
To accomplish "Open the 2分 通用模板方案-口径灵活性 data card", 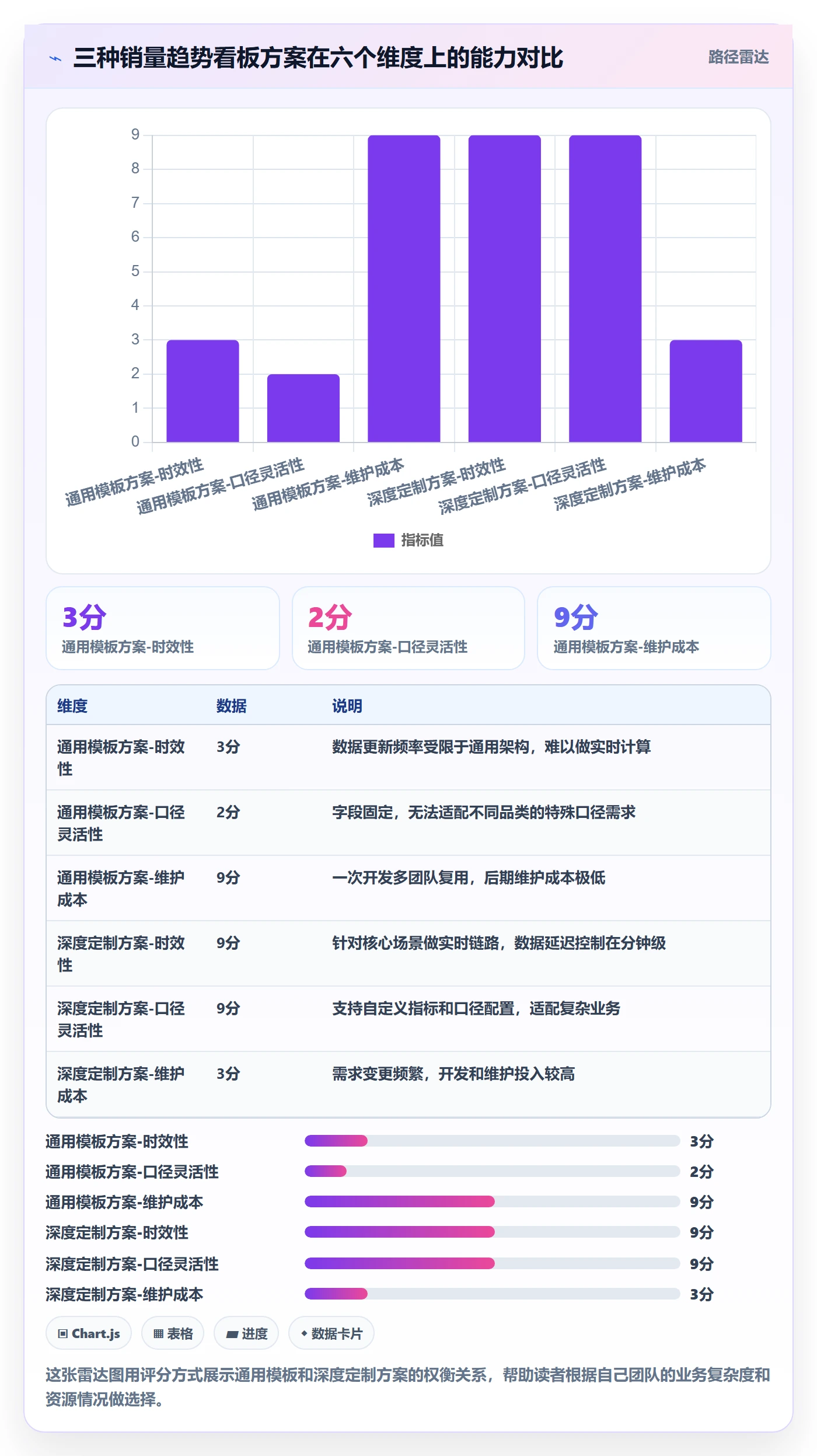I will pos(408,628).
